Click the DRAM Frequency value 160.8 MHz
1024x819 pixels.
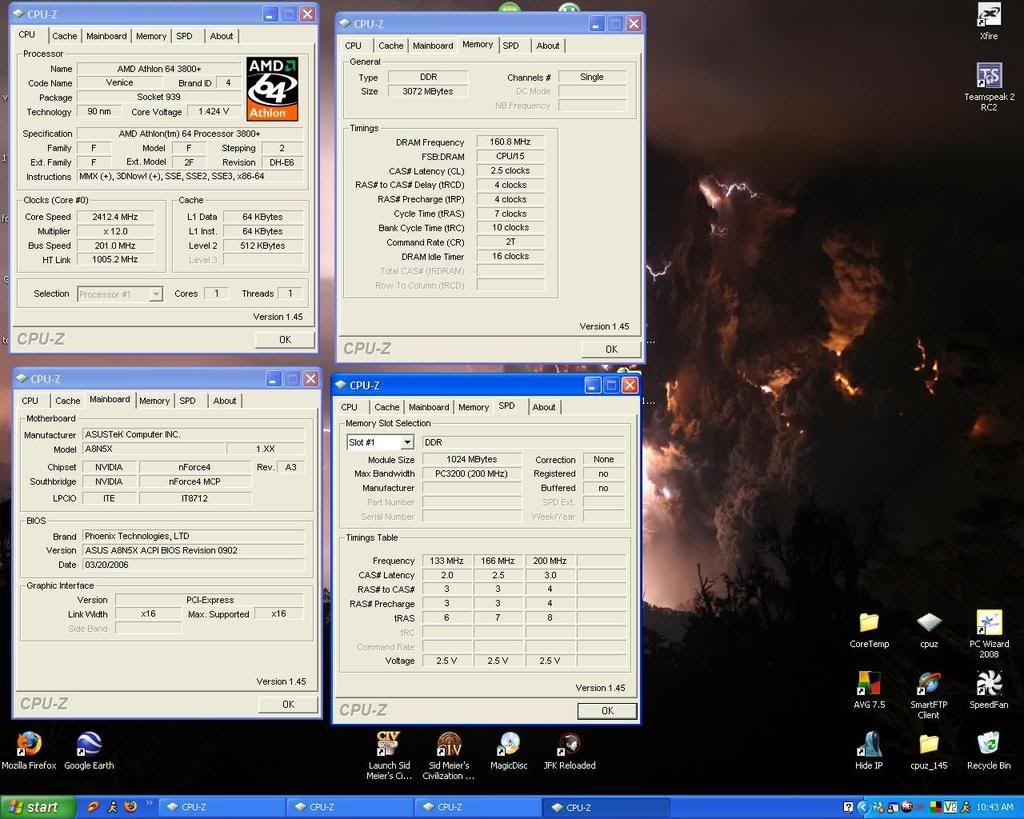510,142
